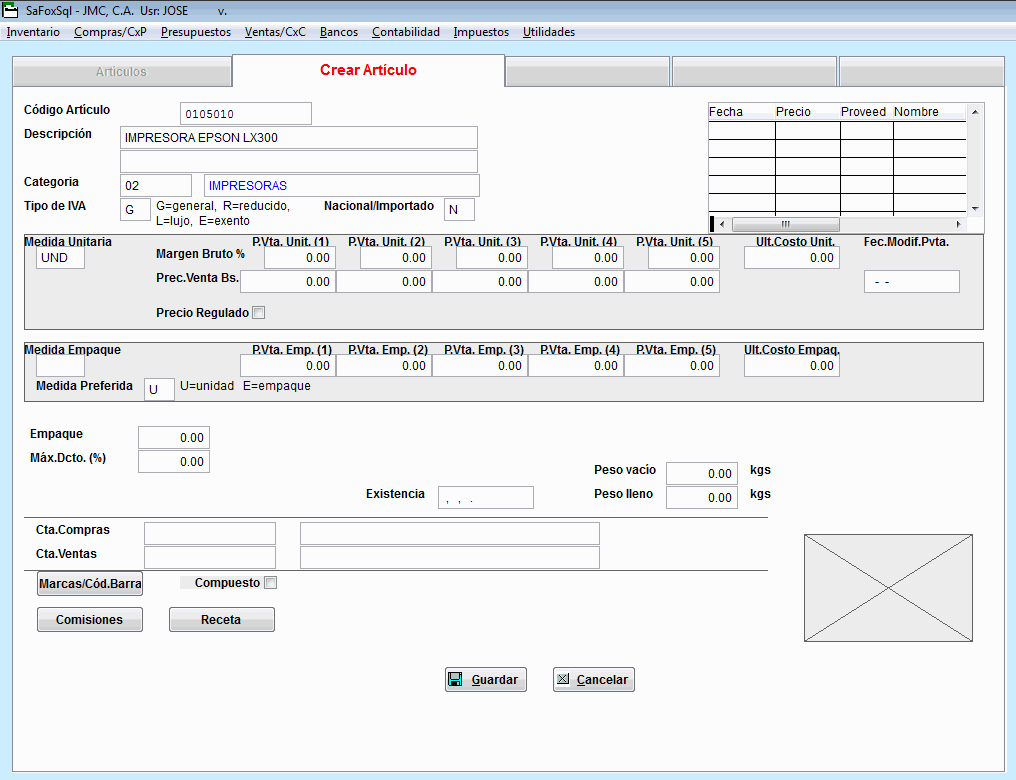Open the Inventario menu
Screen dimensions: 1016x780
pyautogui.click(x=33, y=32)
